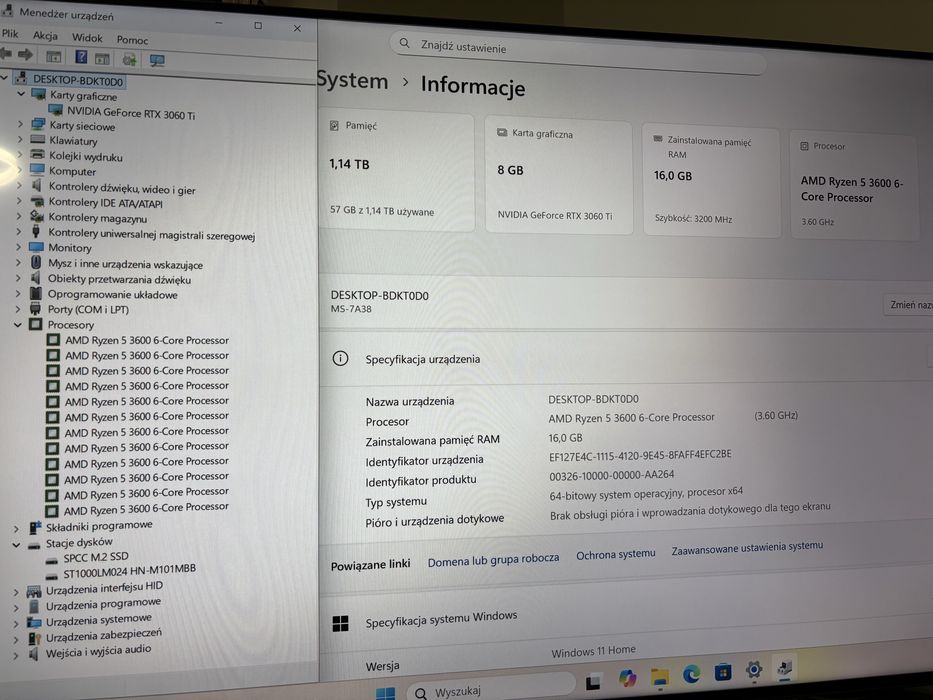Expand the Karty sieciowe category

(20, 124)
